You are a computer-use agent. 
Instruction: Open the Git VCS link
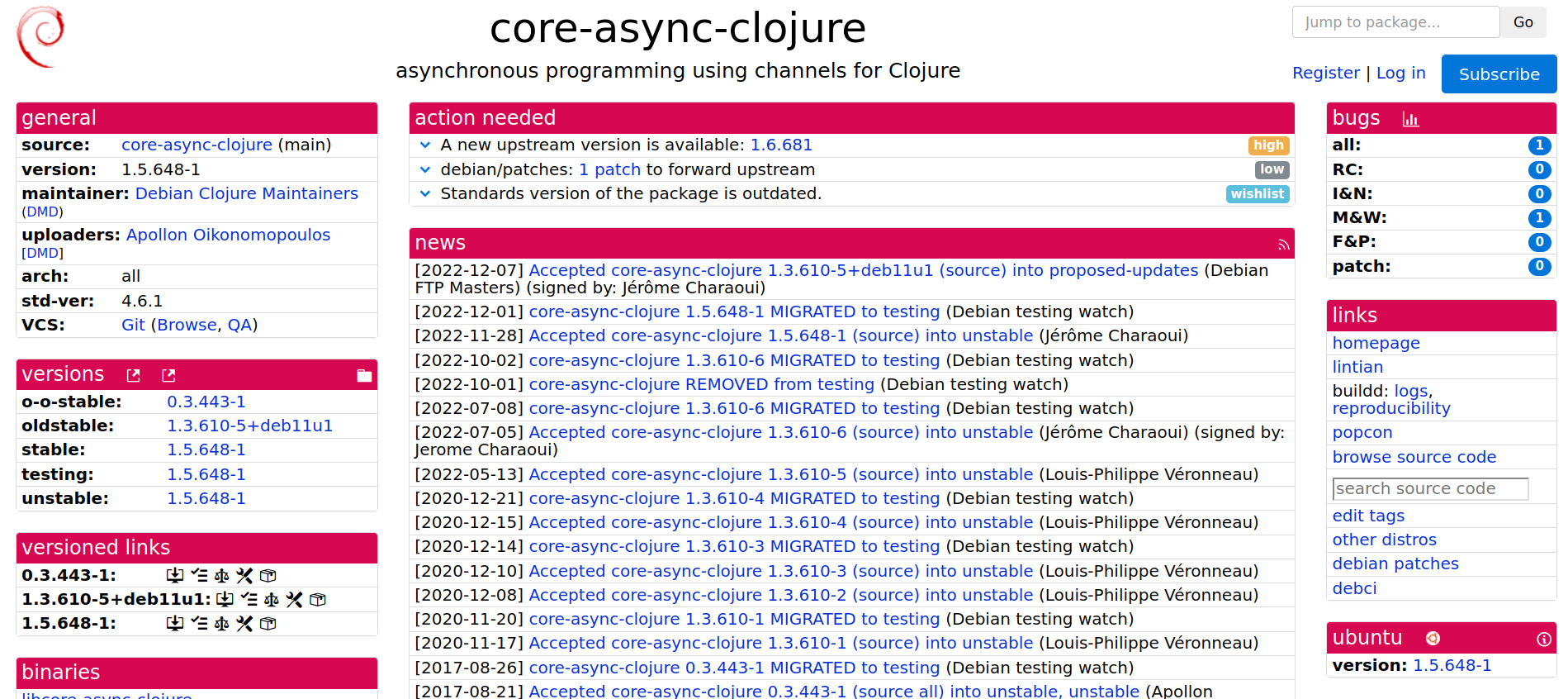point(133,326)
